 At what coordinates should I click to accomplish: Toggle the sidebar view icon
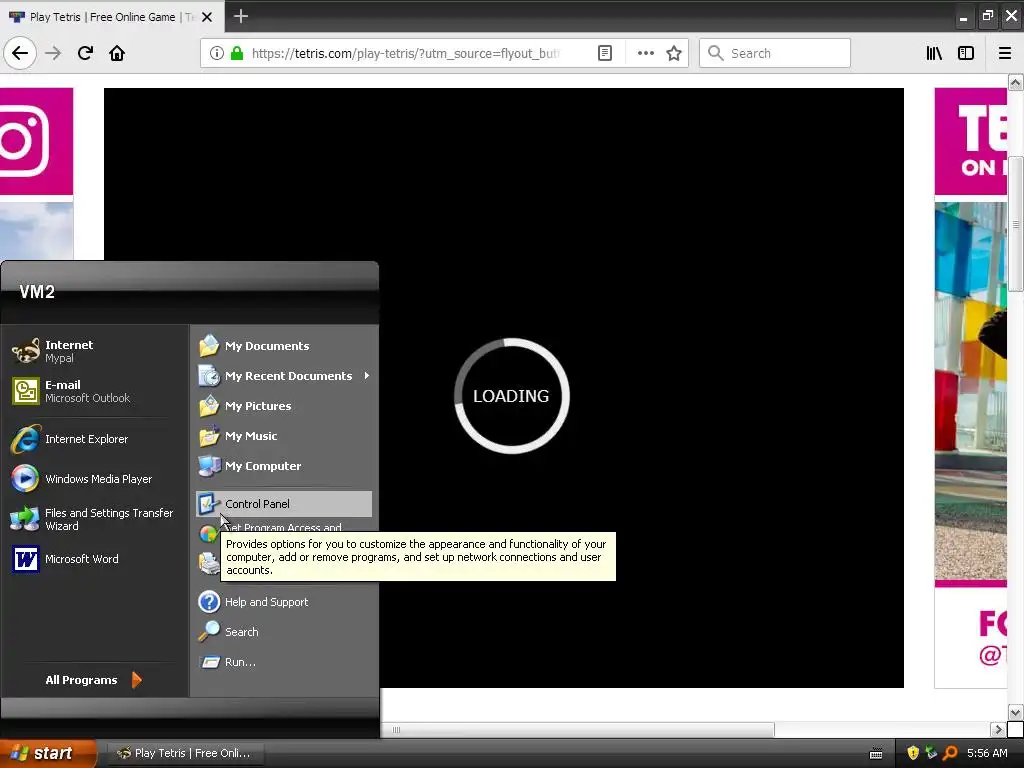pyautogui.click(x=966, y=53)
